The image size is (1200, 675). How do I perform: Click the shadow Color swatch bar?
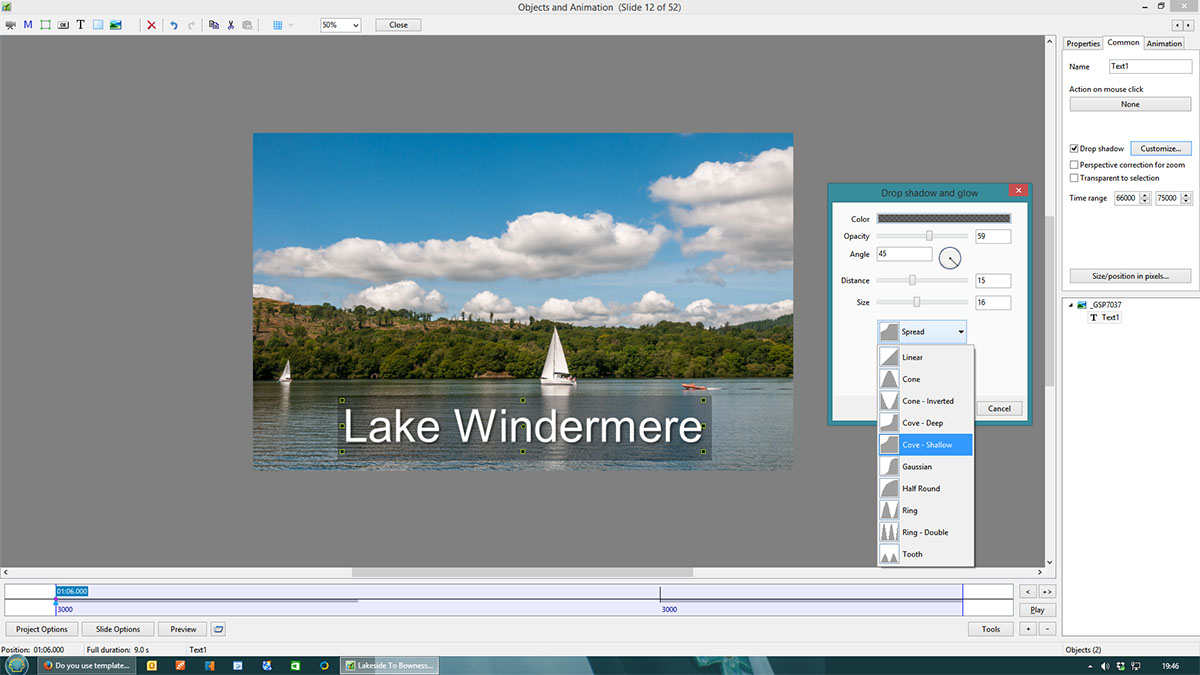943,219
